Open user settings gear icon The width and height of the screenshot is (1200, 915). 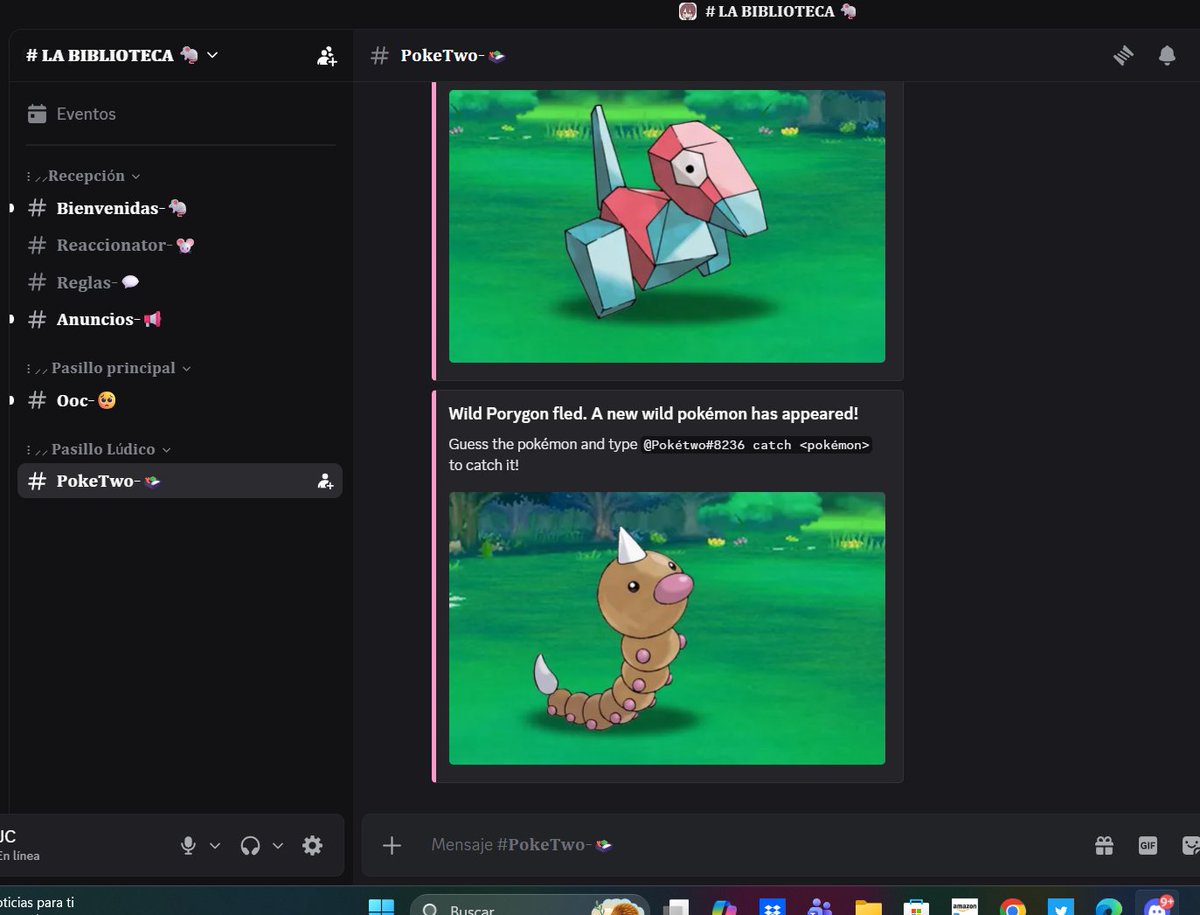click(312, 845)
